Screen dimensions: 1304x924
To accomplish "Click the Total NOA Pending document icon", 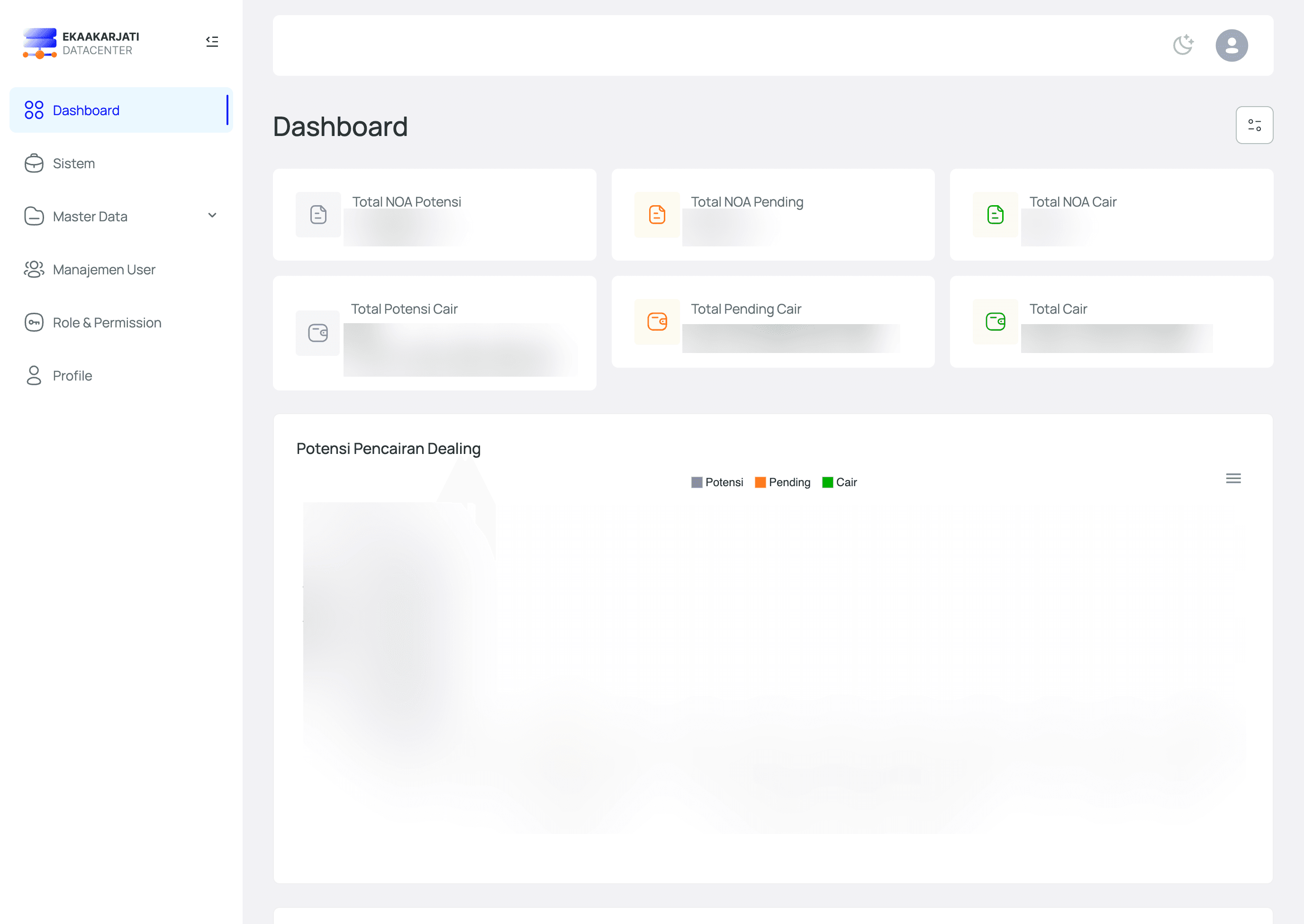I will pyautogui.click(x=657, y=215).
